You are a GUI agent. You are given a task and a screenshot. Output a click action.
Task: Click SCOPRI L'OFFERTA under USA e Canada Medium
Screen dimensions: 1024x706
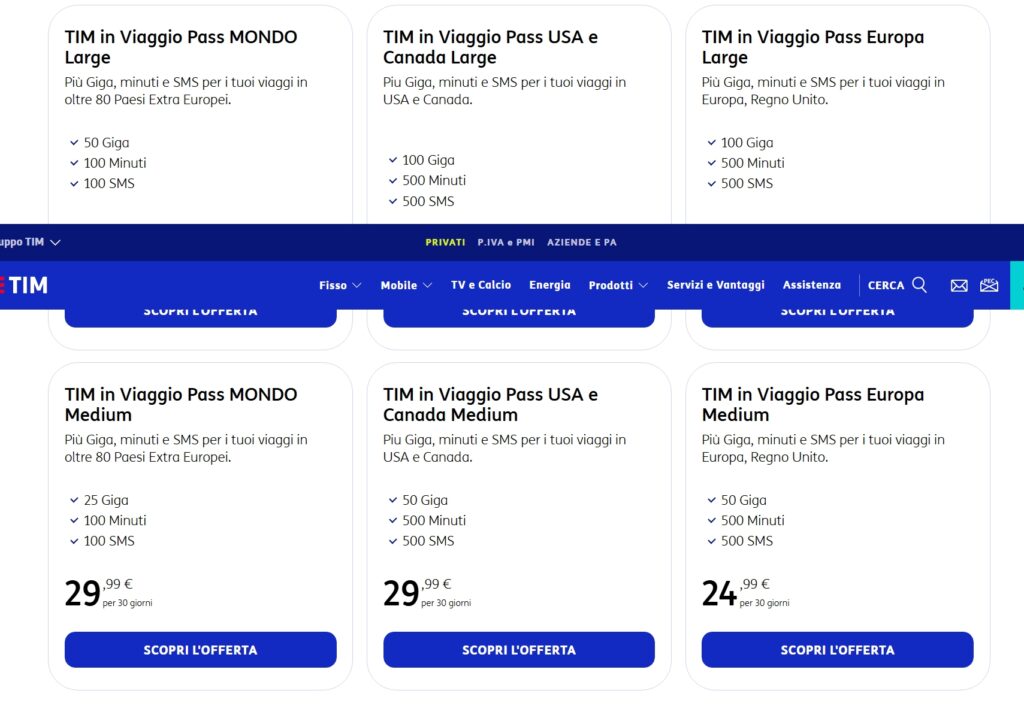pyautogui.click(x=518, y=649)
